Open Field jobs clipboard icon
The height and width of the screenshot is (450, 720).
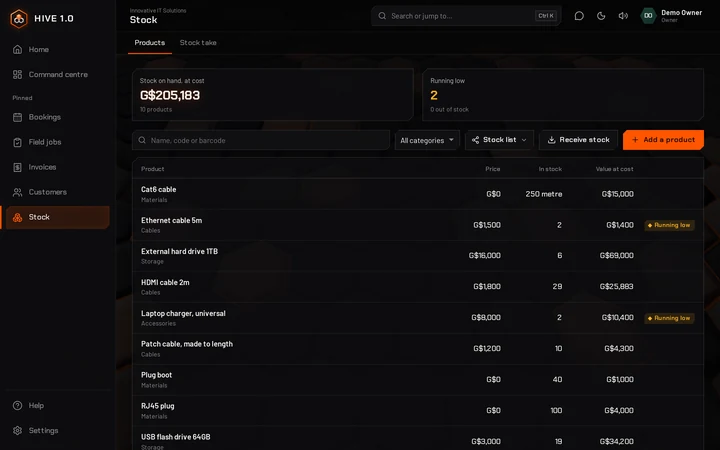(x=17, y=142)
